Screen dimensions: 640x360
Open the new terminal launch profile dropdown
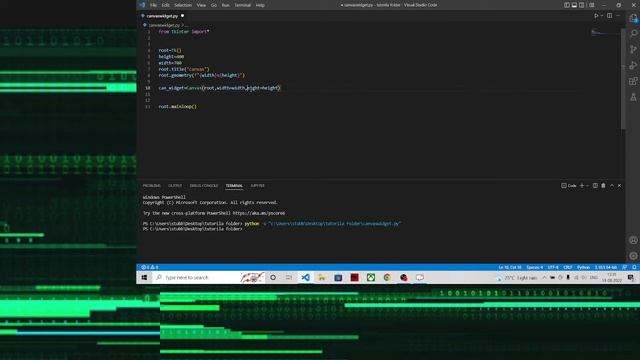[587, 186]
